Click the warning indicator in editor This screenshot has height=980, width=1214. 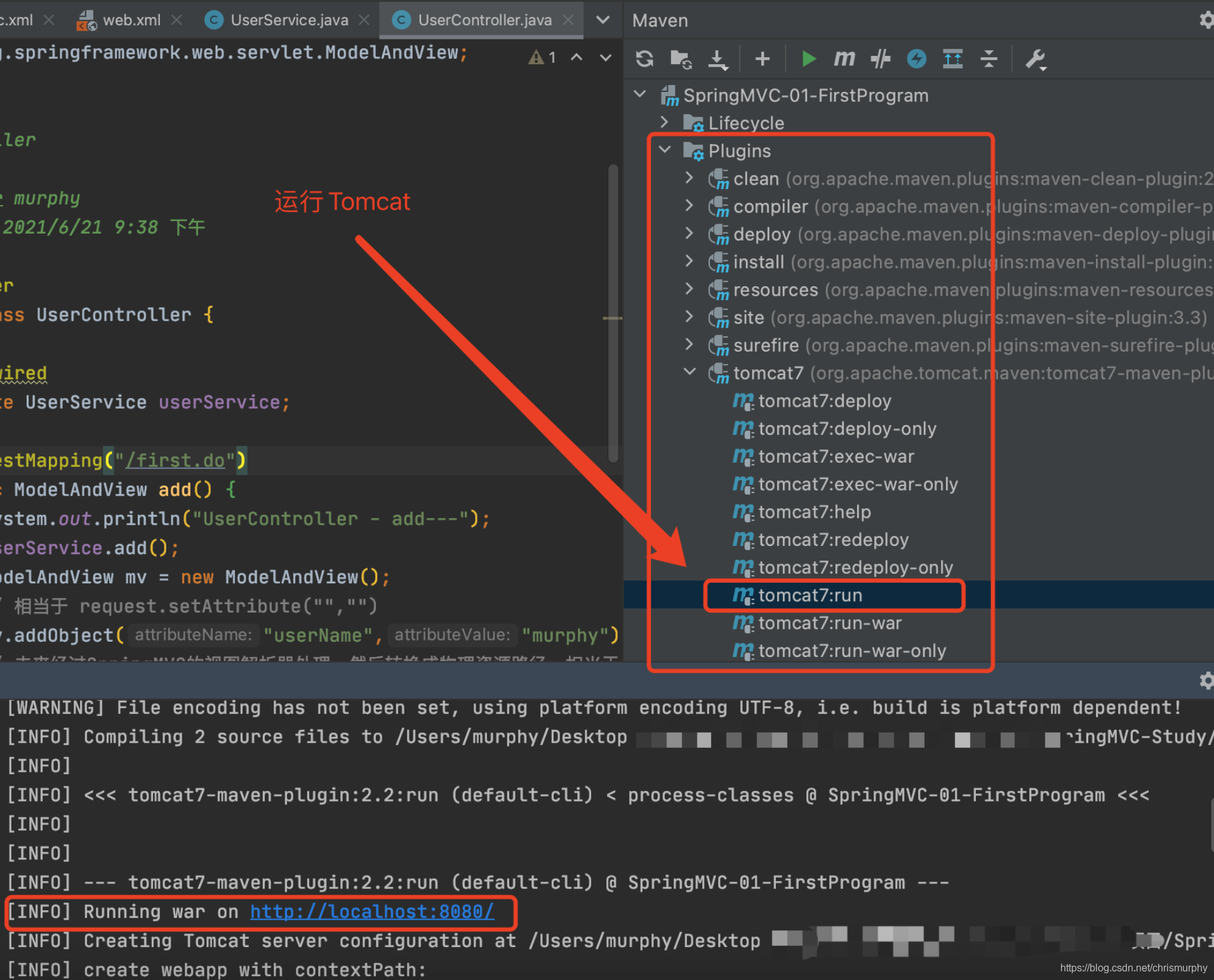click(x=542, y=58)
